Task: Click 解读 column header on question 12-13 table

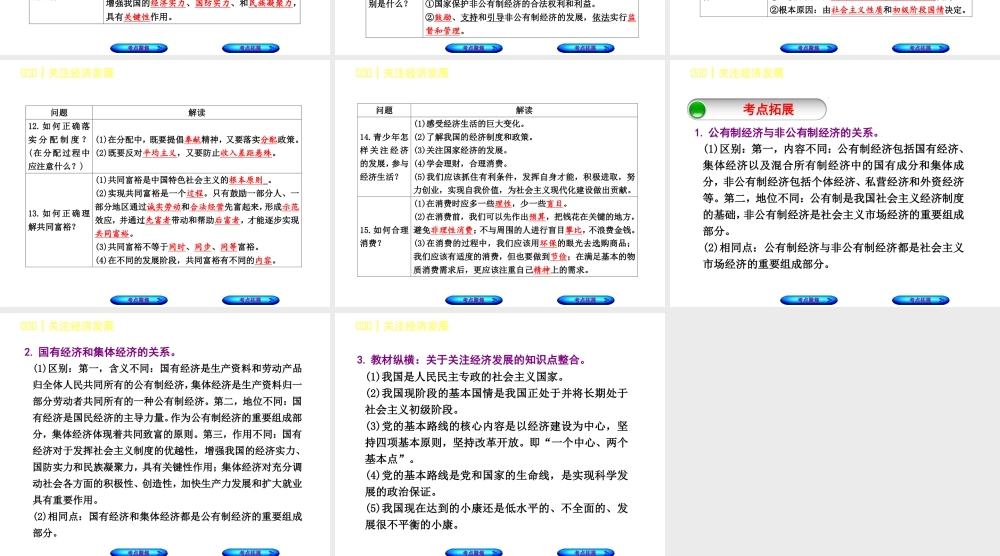Action: coord(197,112)
